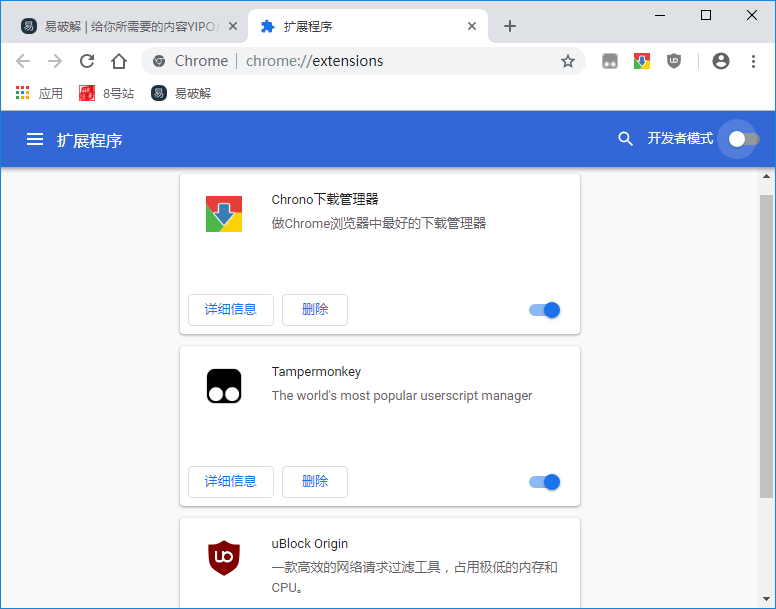Click the 'uBlock Origin' title text
Screen dimensions: 776x609
[x=309, y=543]
